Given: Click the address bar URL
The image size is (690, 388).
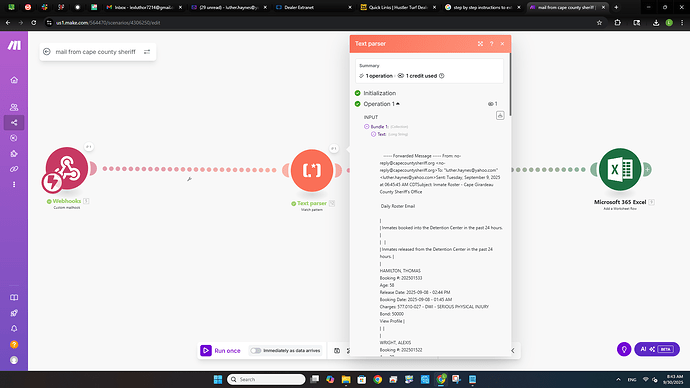Looking at the screenshot, I should (108, 23).
